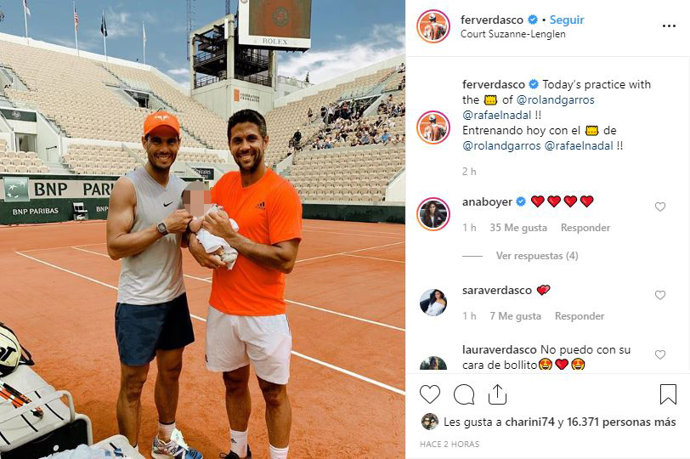Open the 16.371 personas más likes list

[x=621, y=422]
